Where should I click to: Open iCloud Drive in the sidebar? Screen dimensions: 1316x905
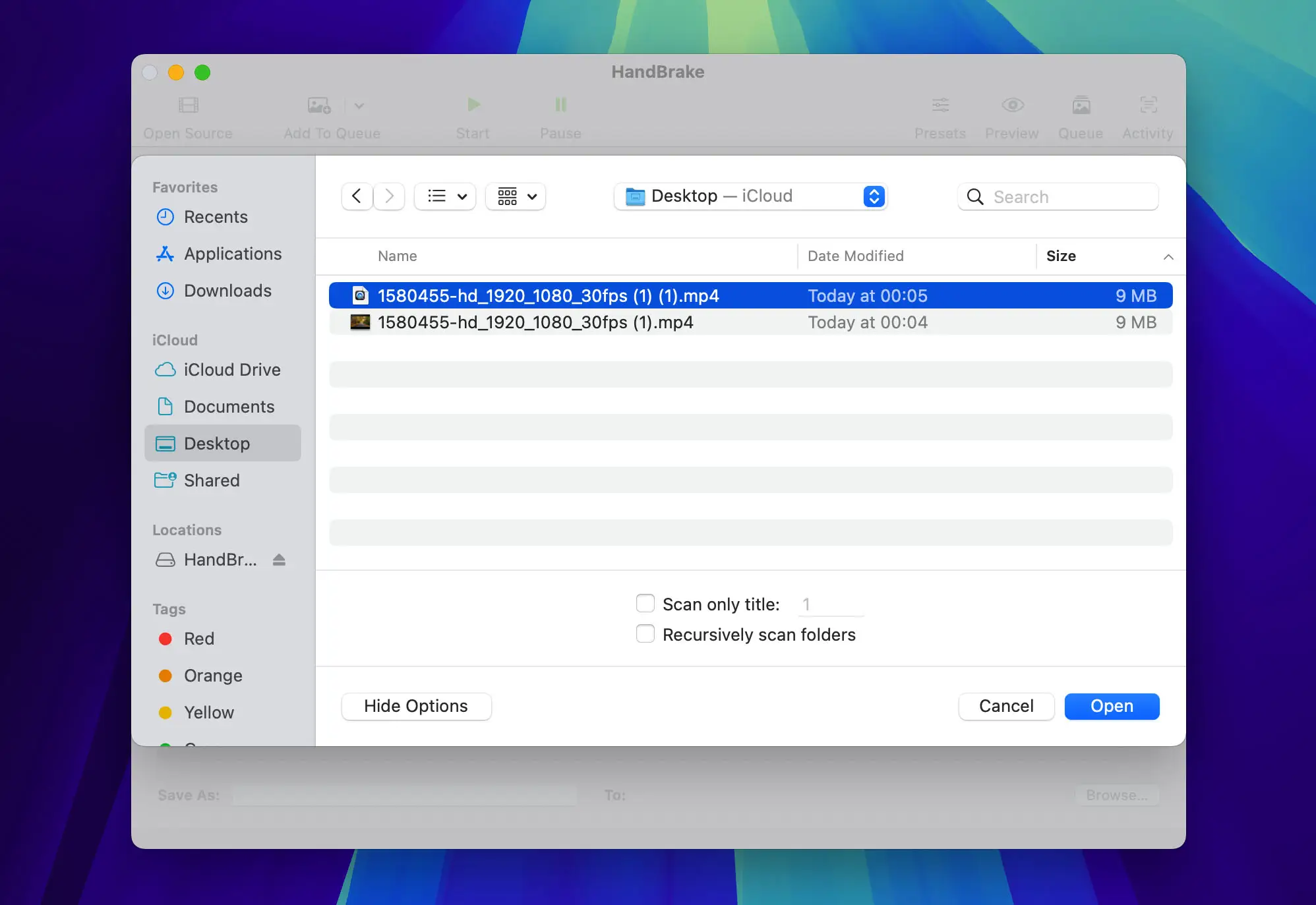(x=222, y=370)
